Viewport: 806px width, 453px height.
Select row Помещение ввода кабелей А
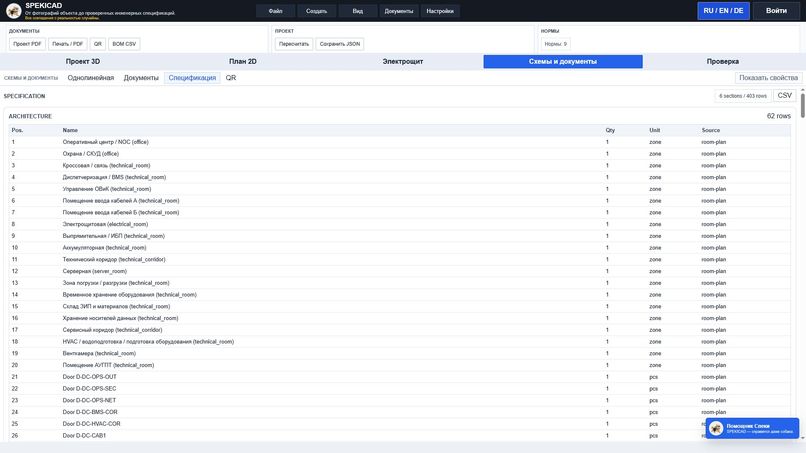tap(399, 201)
